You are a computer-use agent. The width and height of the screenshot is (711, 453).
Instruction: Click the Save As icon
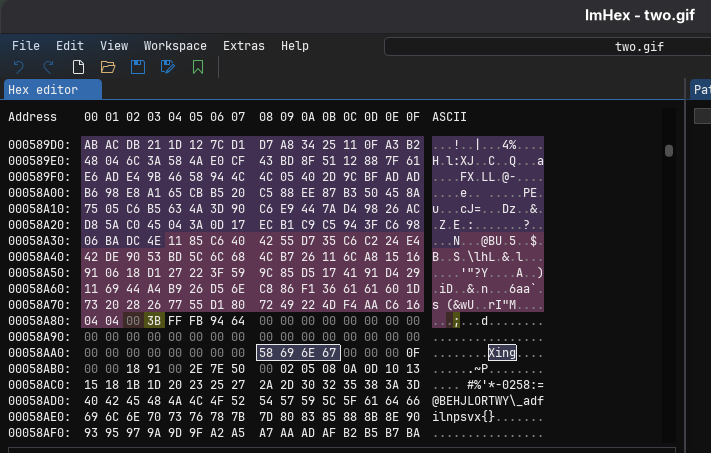tap(168, 67)
